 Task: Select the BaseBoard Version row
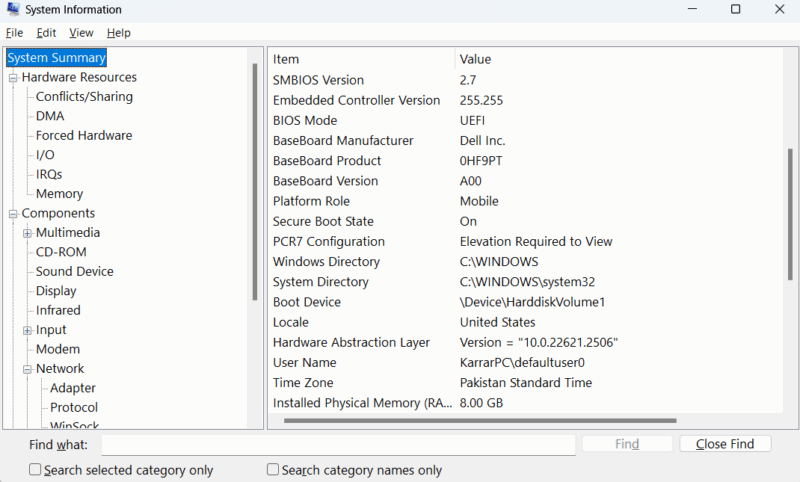(526, 181)
